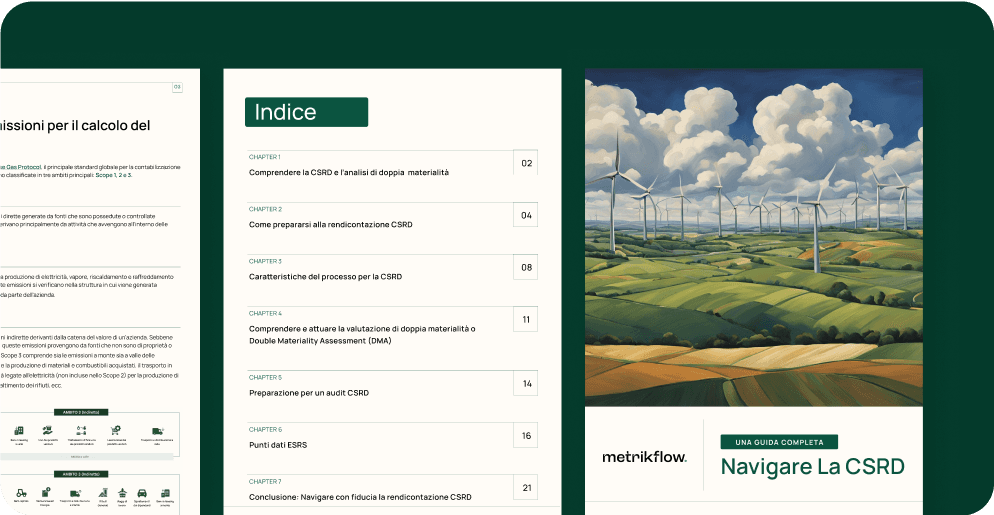
Task: Click page number 16 box
Action: (526, 435)
